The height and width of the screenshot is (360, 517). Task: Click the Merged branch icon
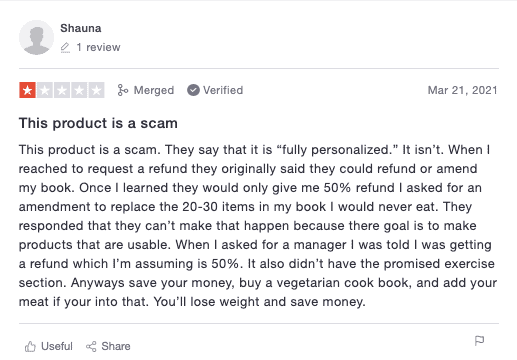[122, 90]
